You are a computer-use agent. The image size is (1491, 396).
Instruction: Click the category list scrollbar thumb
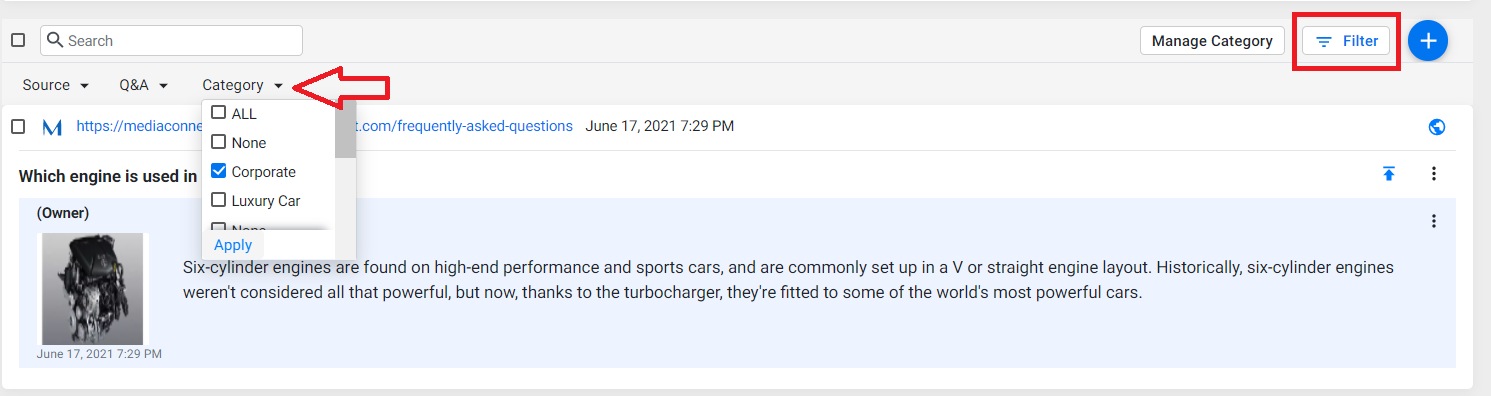[x=345, y=130]
